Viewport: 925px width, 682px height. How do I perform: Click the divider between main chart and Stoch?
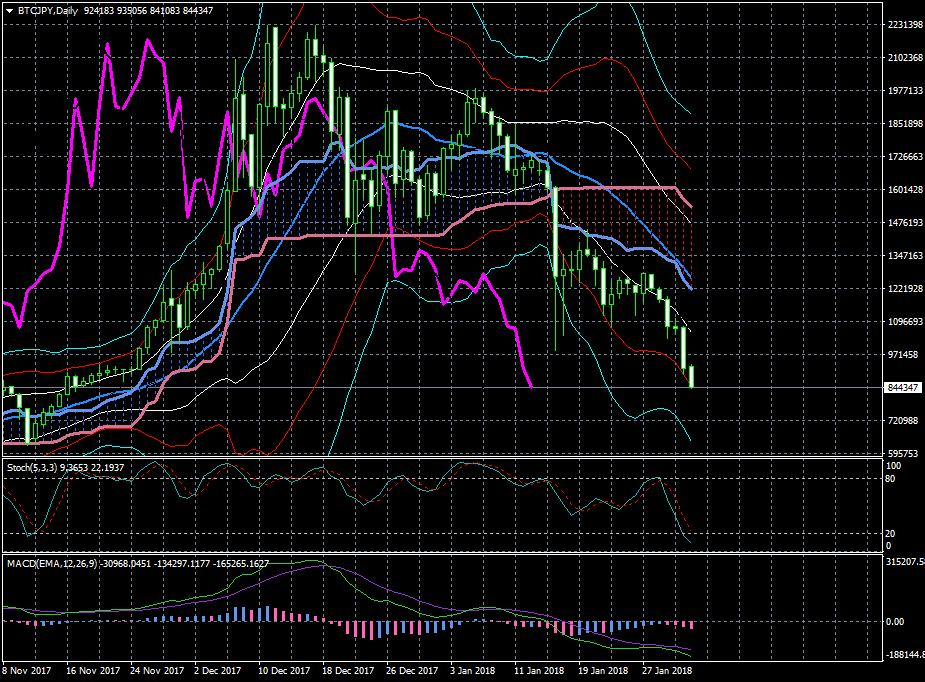[x=440, y=457]
